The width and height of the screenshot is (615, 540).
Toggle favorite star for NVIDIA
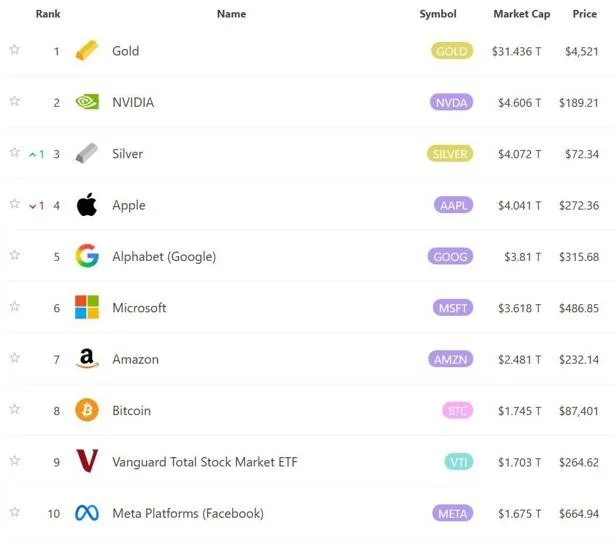pos(14,101)
